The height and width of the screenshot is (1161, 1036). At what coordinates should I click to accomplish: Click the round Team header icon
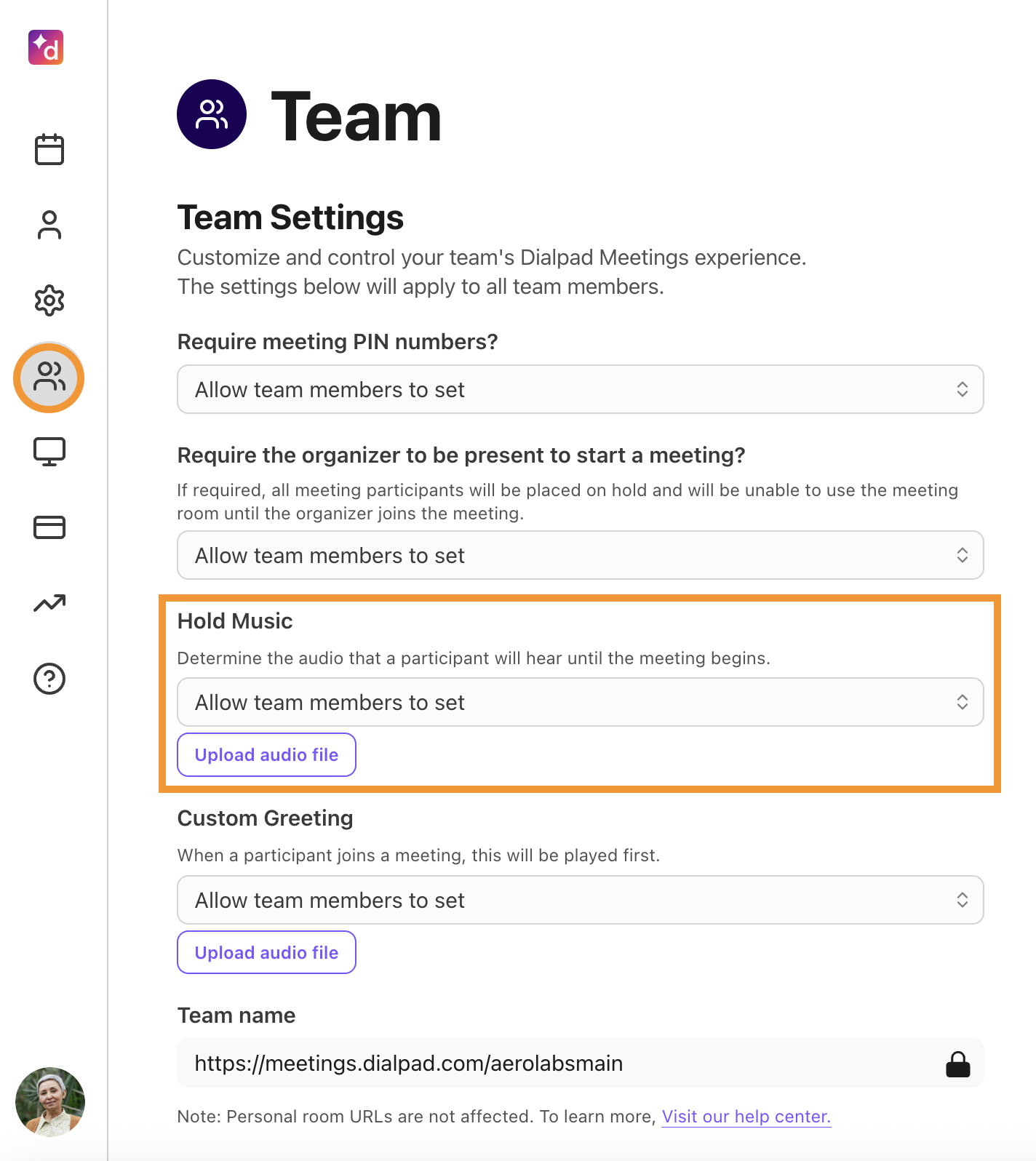pos(212,114)
